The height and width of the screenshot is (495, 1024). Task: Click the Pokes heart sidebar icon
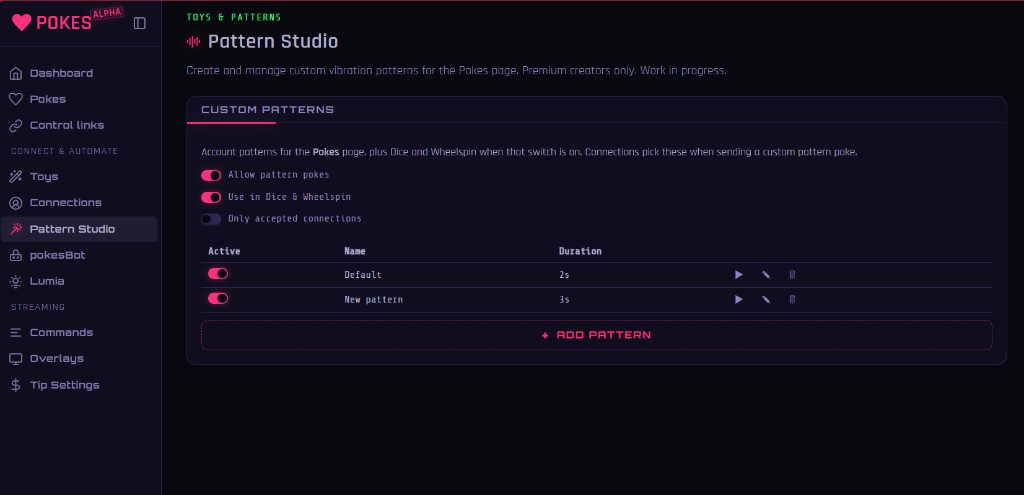tap(16, 99)
